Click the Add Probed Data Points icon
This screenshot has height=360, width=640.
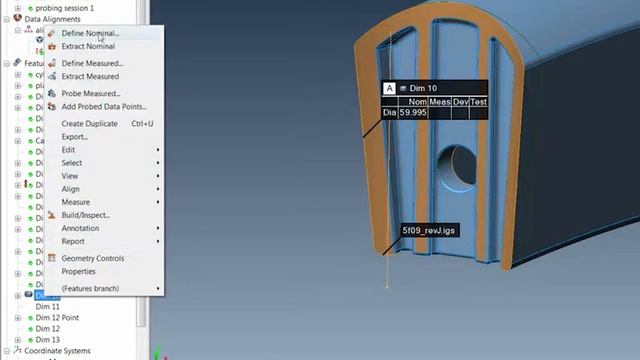[52, 107]
